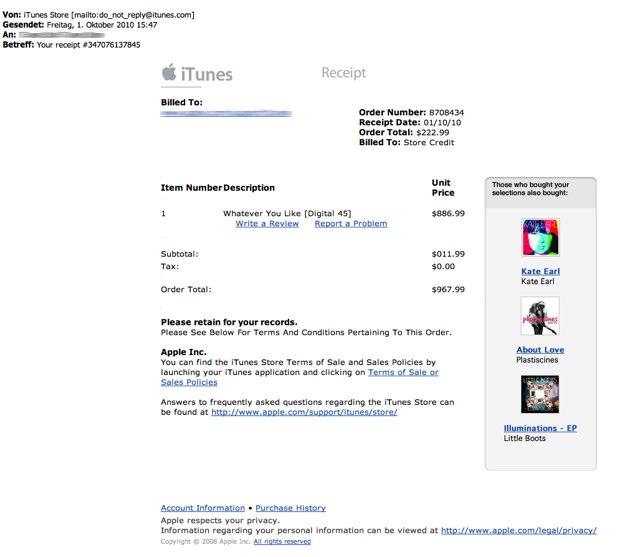Open the Account Information link

coord(202,508)
